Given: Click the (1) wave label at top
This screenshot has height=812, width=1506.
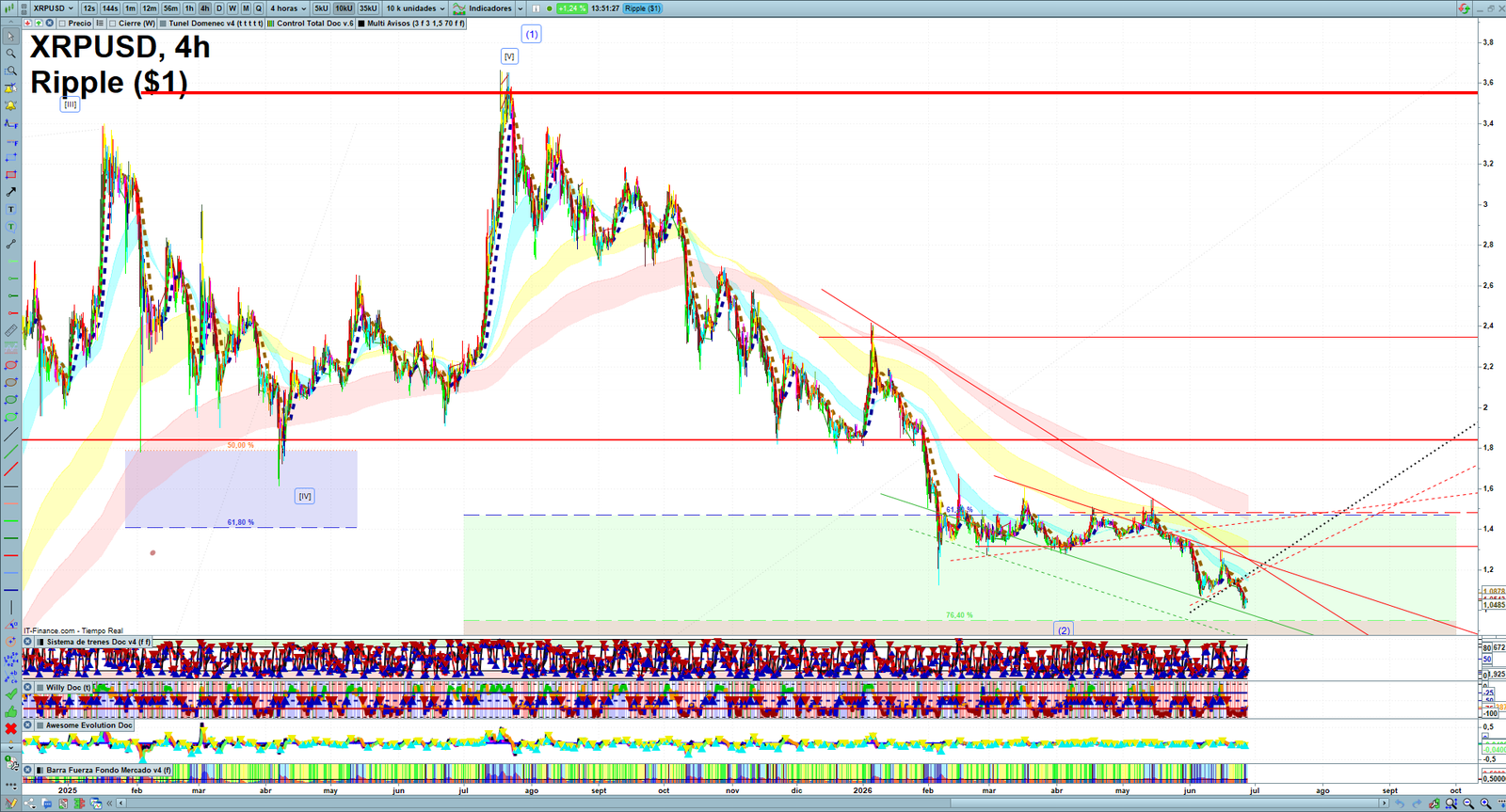Looking at the screenshot, I should 532,34.
